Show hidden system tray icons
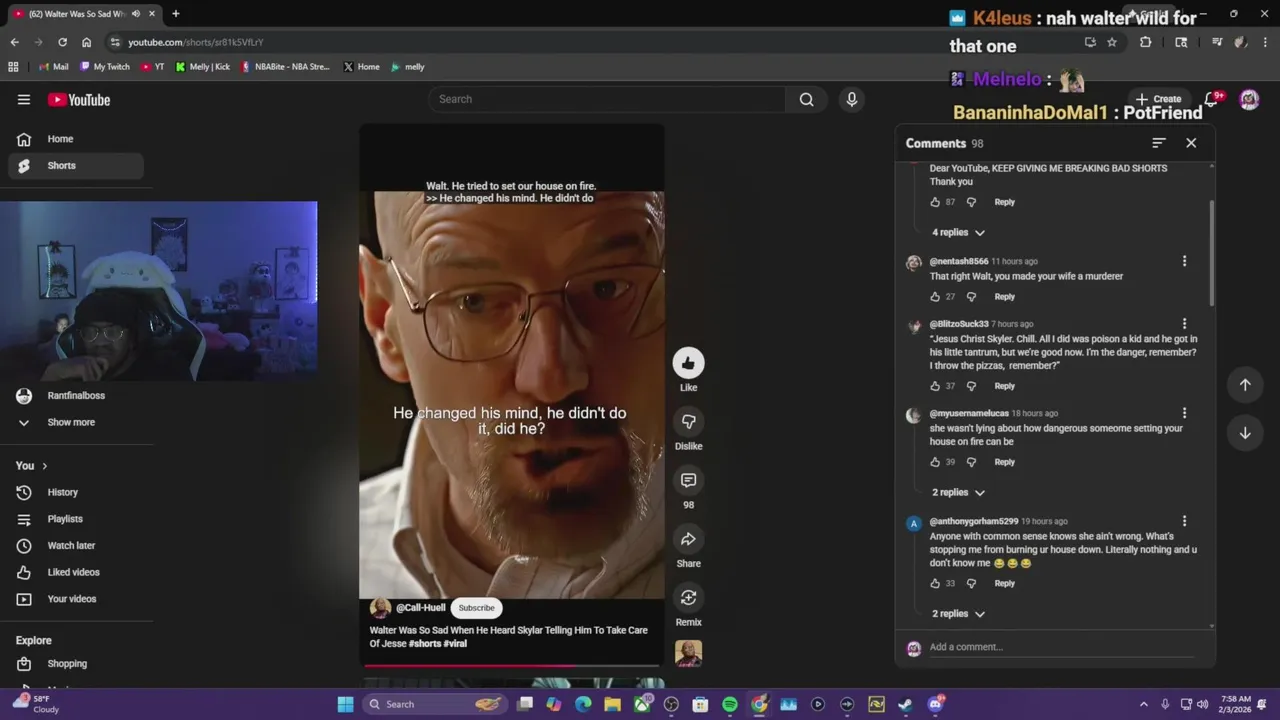 click(x=1144, y=704)
